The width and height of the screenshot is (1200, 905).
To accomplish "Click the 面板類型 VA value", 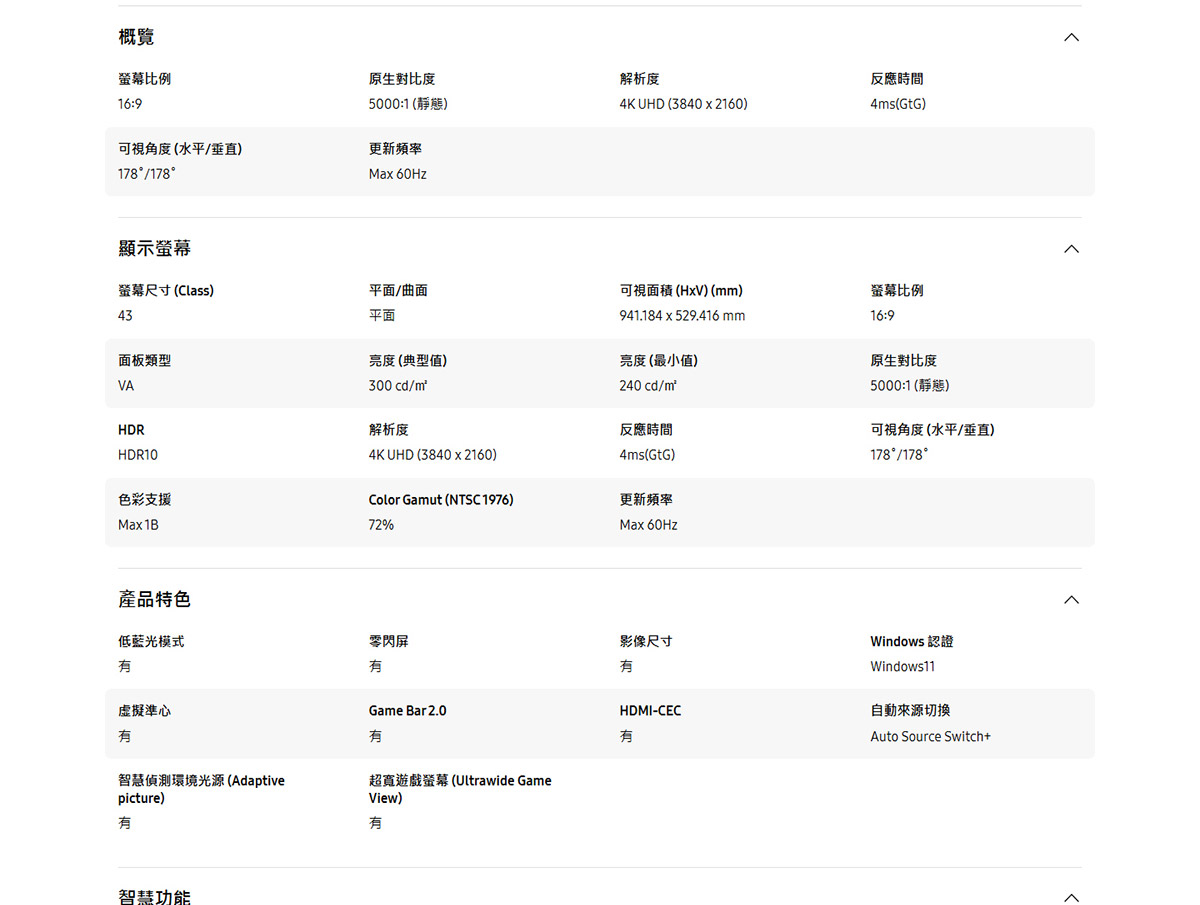I will click(126, 386).
